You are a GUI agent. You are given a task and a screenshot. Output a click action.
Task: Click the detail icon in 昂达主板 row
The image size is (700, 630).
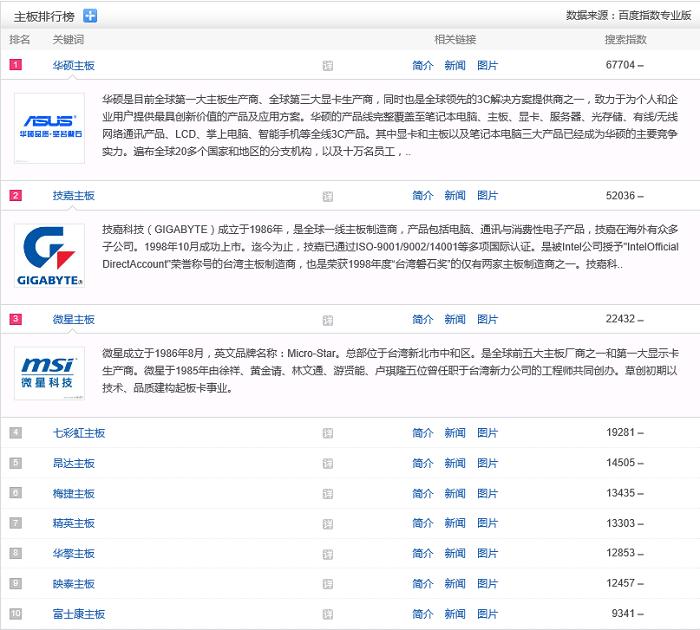328,463
